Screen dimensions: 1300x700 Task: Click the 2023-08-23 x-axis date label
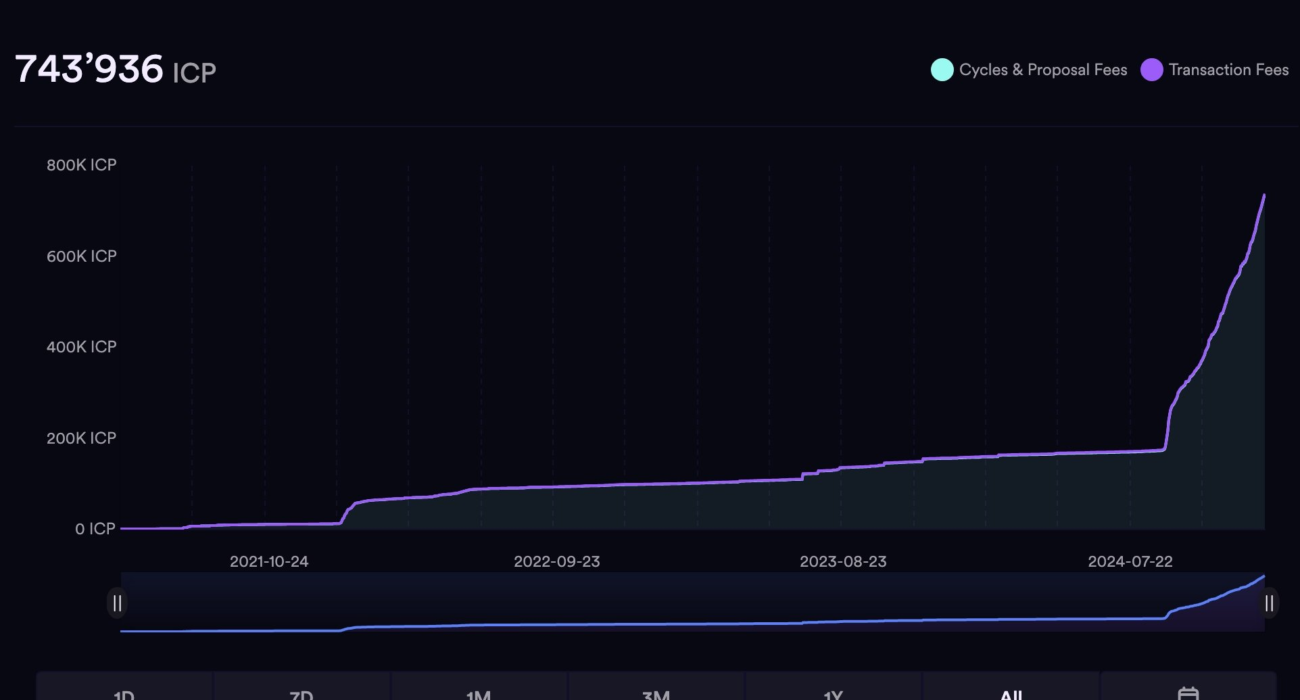pyautogui.click(x=843, y=562)
